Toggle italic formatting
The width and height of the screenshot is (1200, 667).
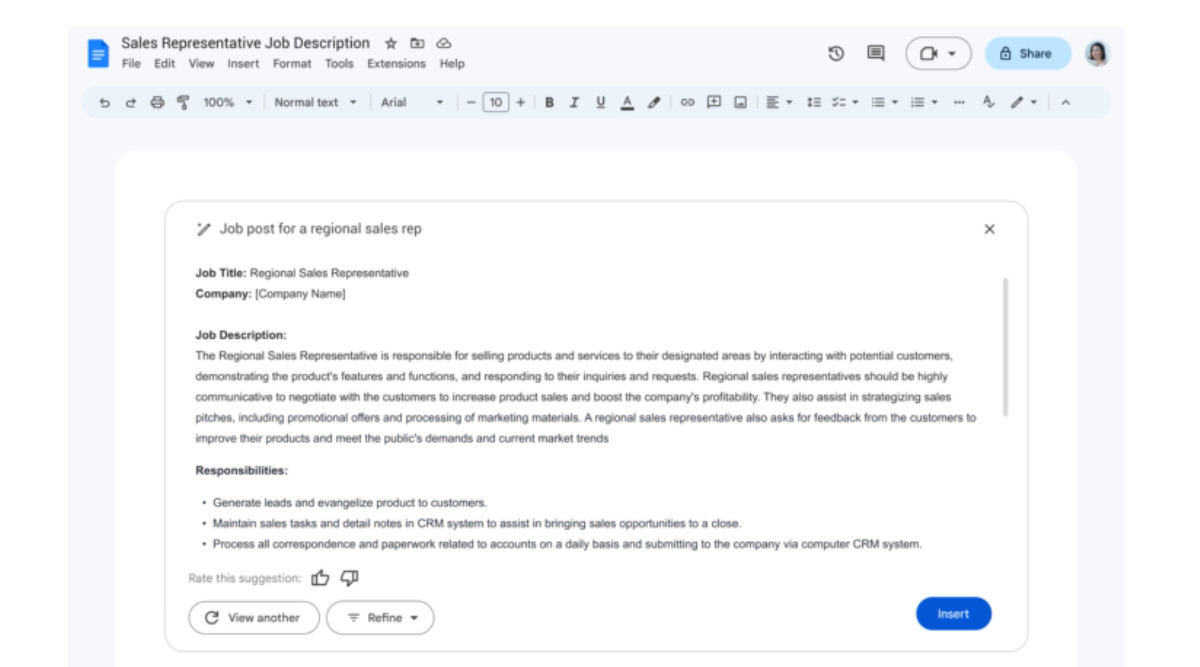[x=573, y=101]
